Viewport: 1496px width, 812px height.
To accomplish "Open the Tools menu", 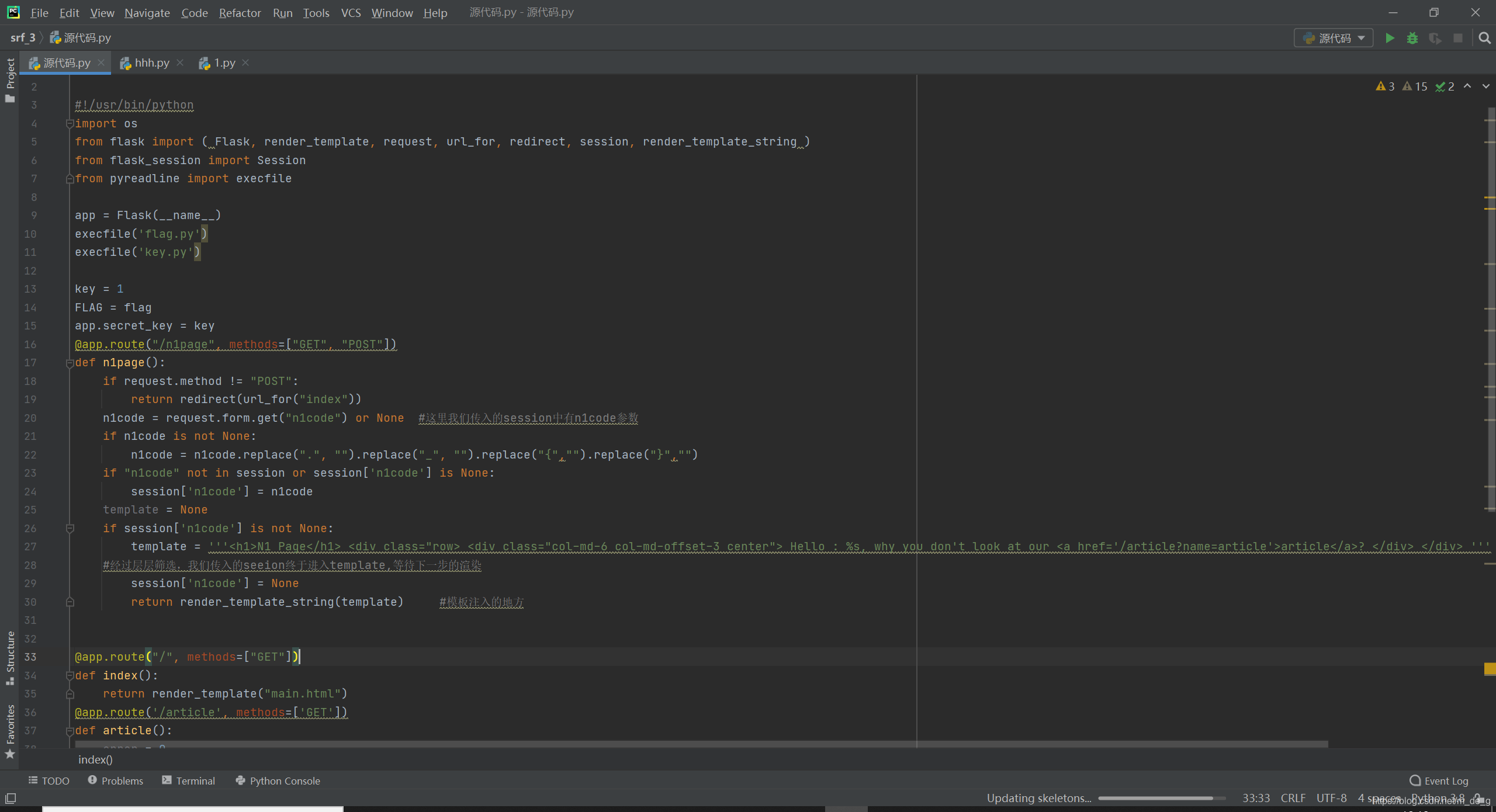I will pyautogui.click(x=316, y=12).
